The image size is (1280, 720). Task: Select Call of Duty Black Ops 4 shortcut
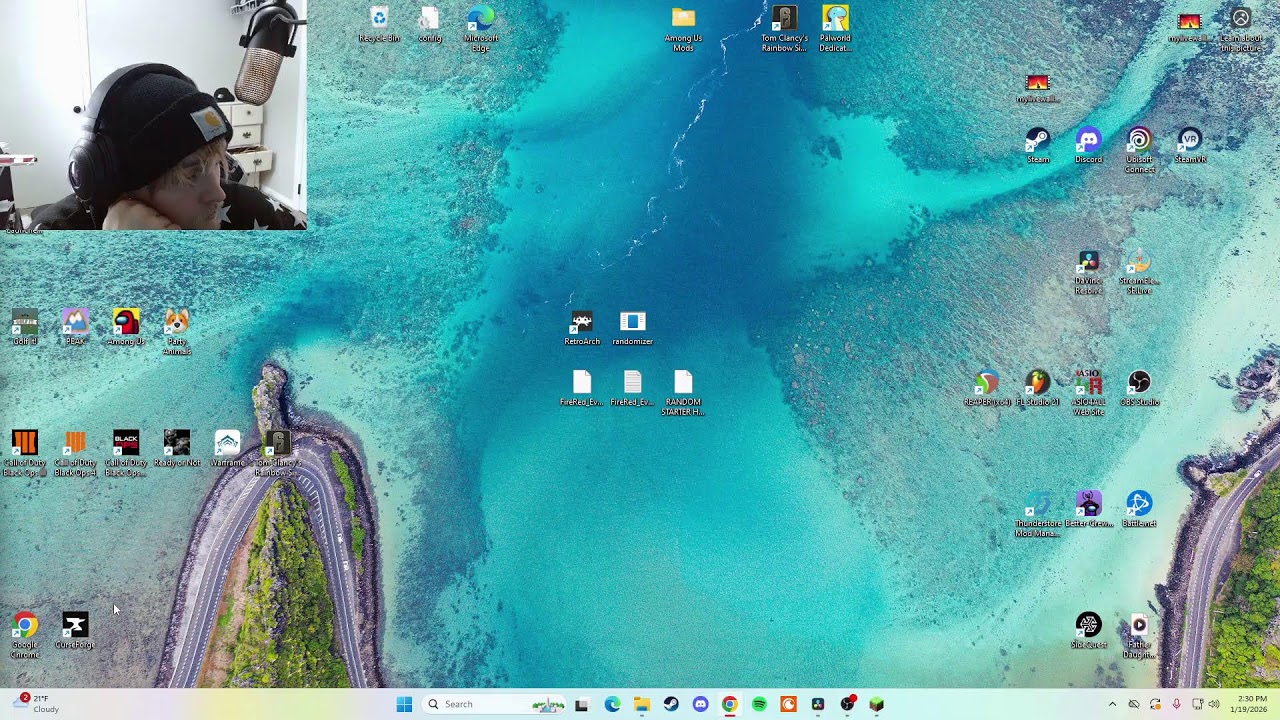click(x=75, y=453)
